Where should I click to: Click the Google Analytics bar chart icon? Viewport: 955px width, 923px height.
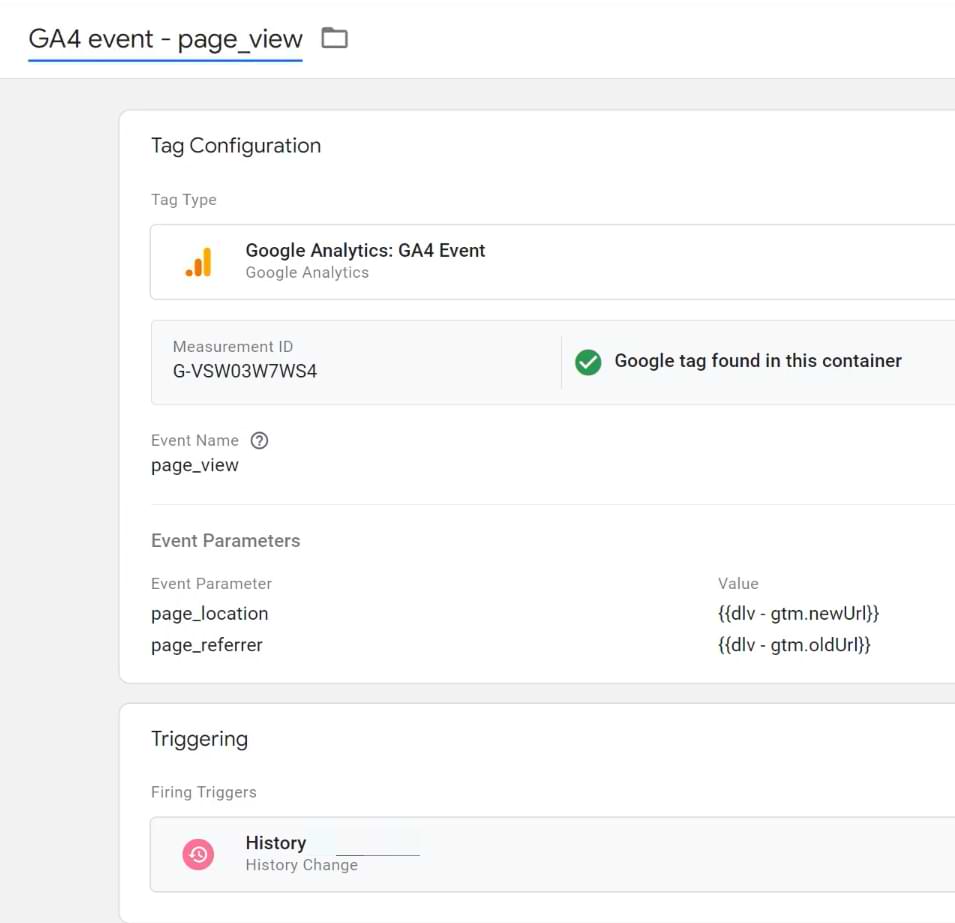click(x=198, y=262)
